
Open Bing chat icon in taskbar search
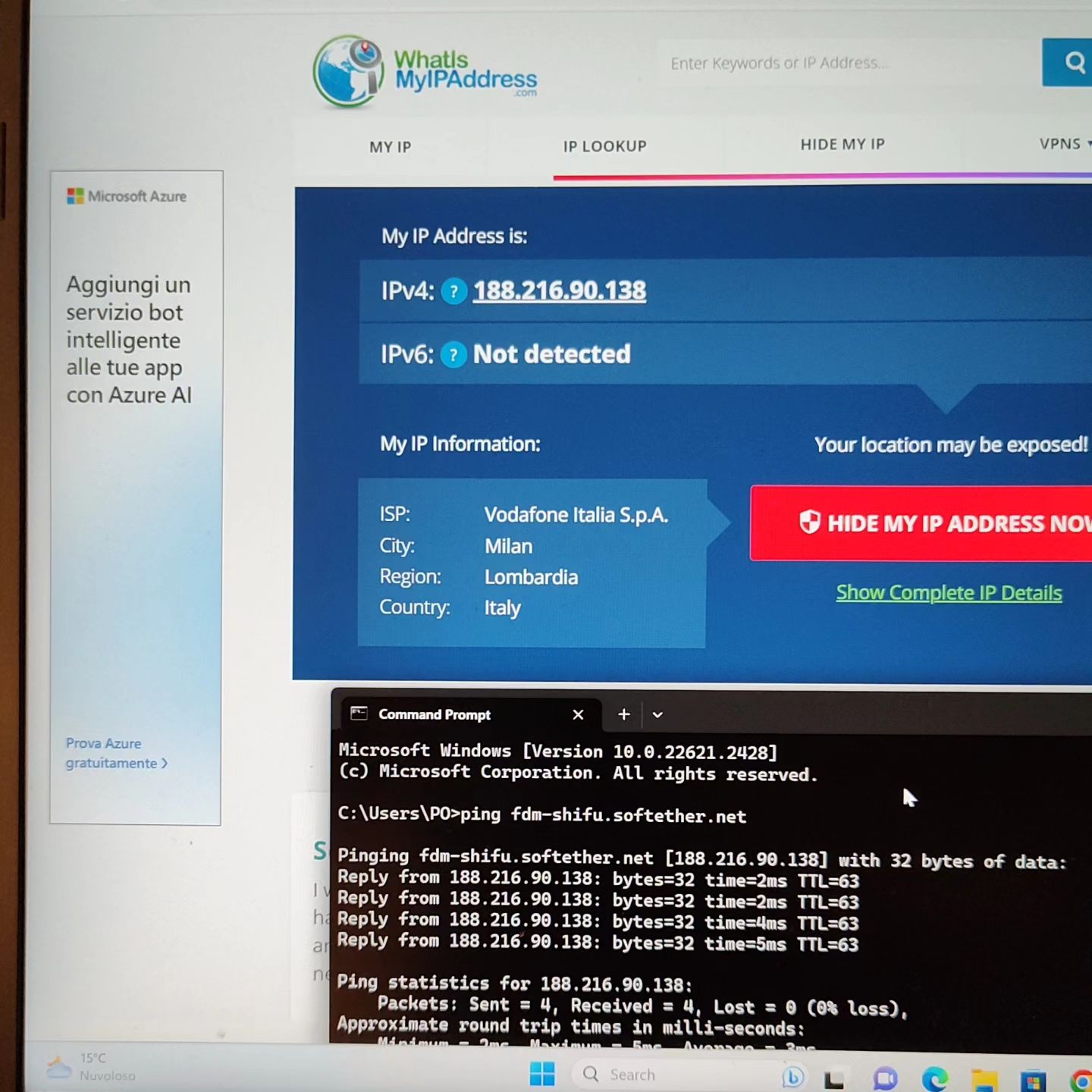pyautogui.click(x=793, y=1076)
